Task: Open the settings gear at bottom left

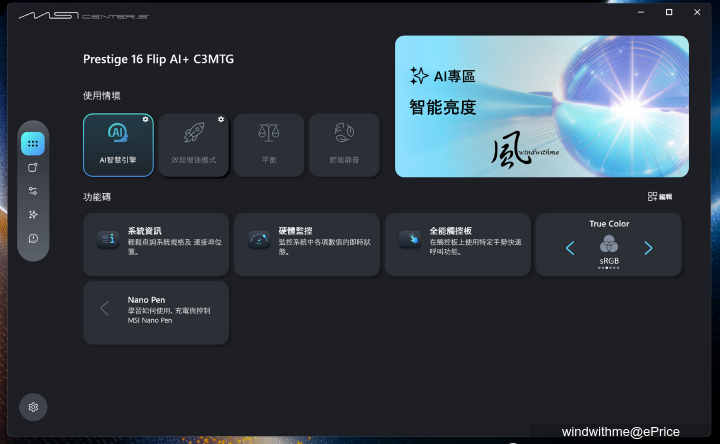Action: pyautogui.click(x=33, y=407)
